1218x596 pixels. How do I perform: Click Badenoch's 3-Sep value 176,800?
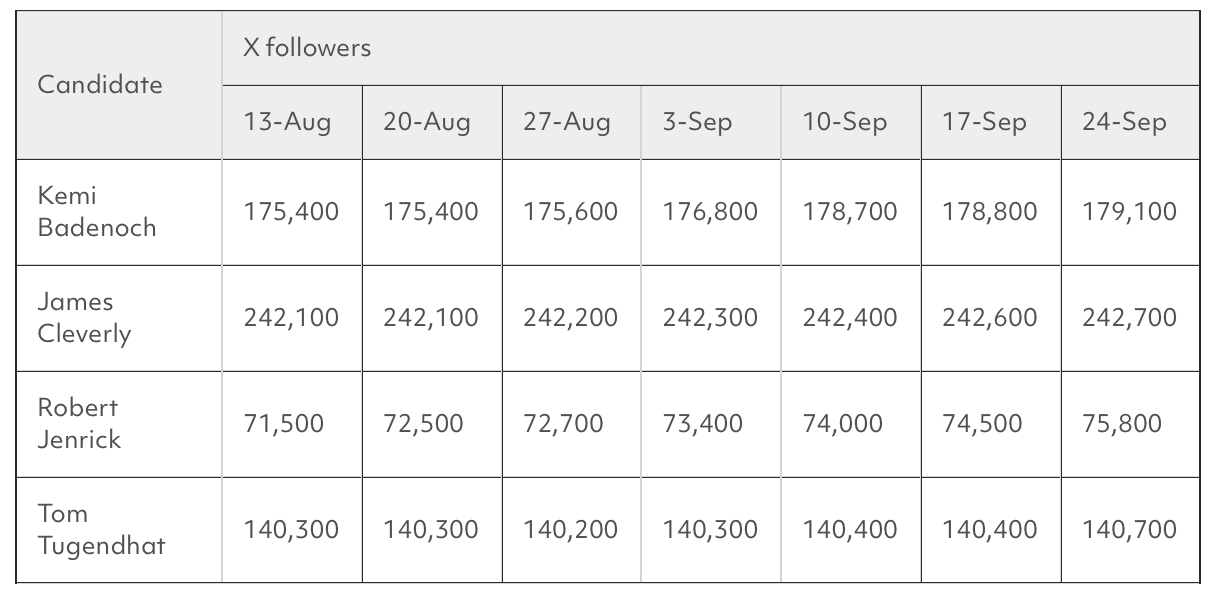pos(710,213)
